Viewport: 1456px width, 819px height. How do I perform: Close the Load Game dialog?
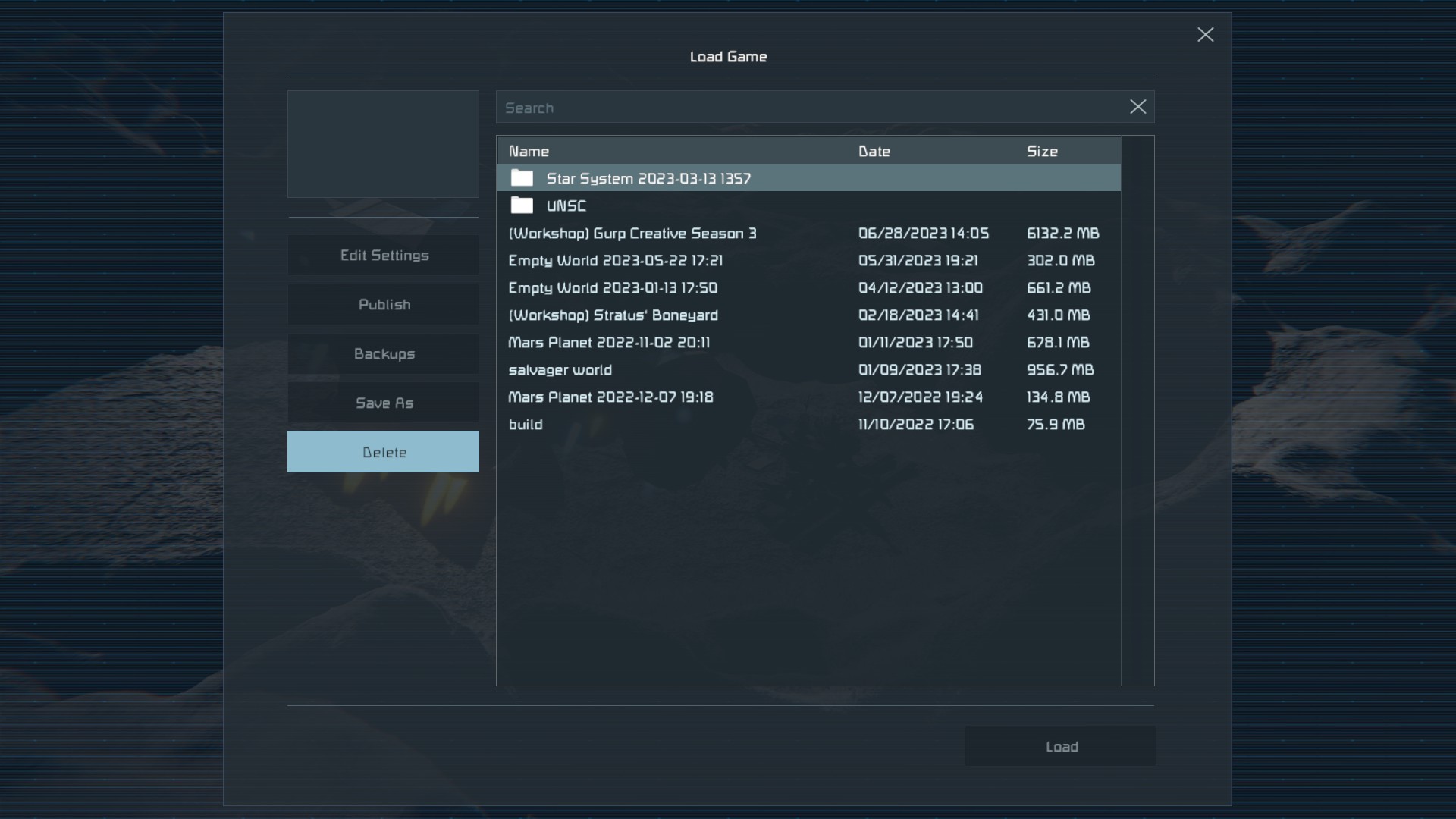[1205, 35]
